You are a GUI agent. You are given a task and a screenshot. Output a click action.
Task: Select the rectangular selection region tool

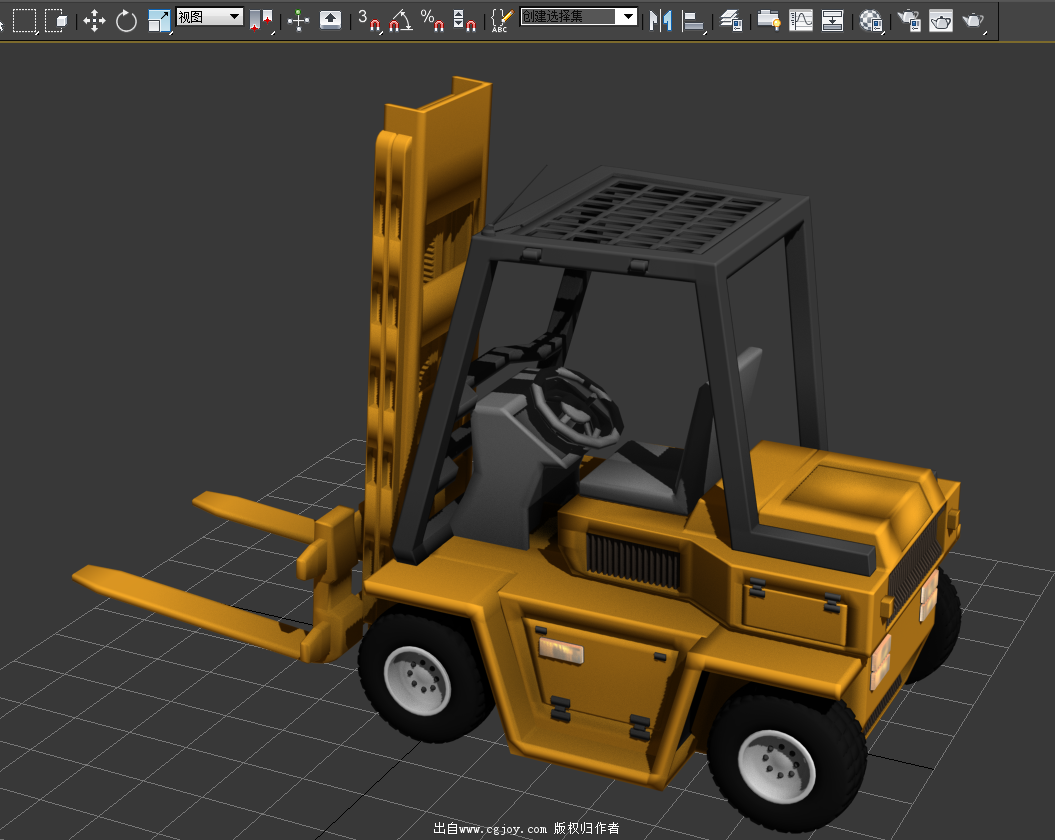(24, 20)
